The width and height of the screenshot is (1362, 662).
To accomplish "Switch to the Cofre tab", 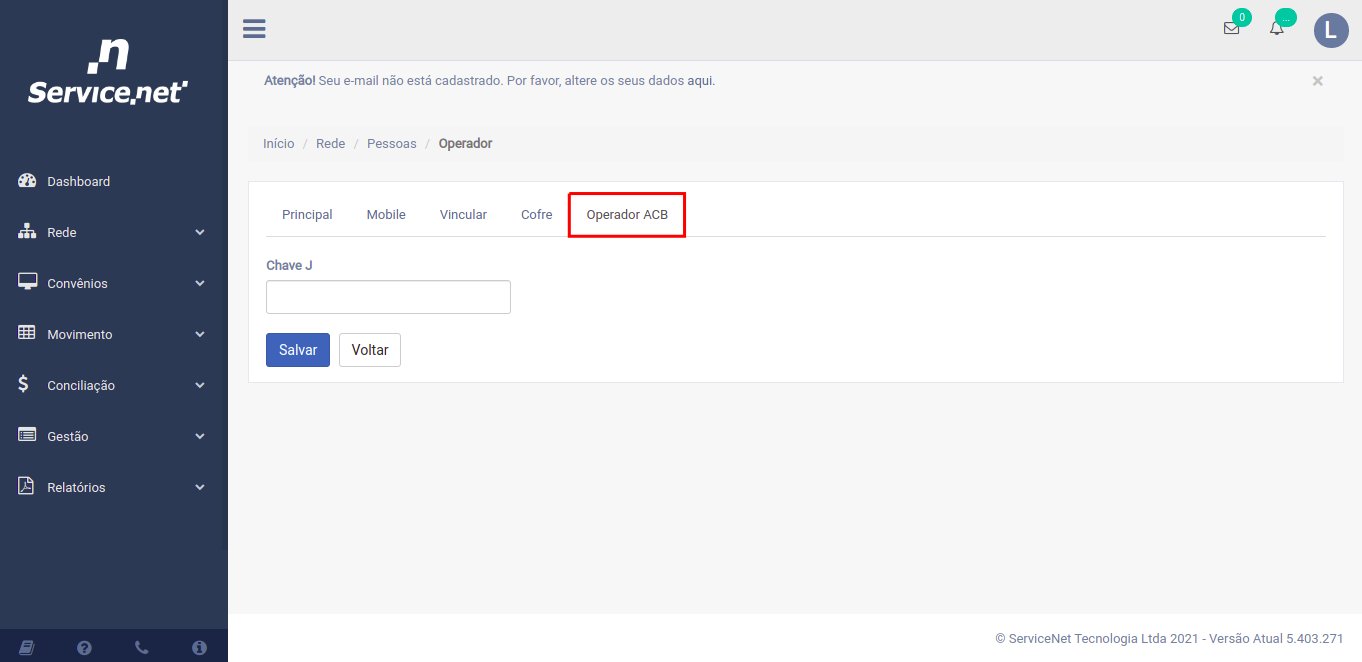I will (536, 214).
